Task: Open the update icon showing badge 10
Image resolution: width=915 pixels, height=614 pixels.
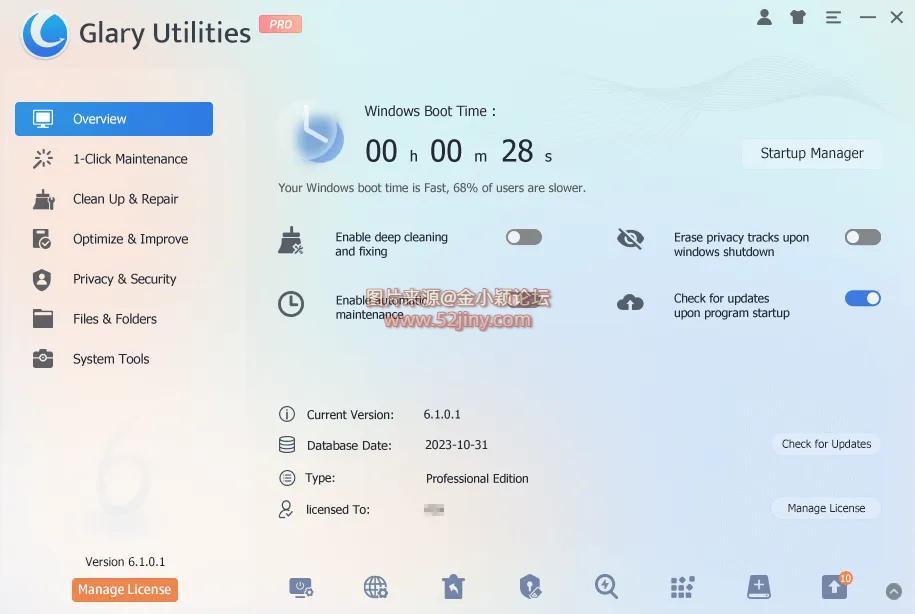Action: tap(835, 588)
